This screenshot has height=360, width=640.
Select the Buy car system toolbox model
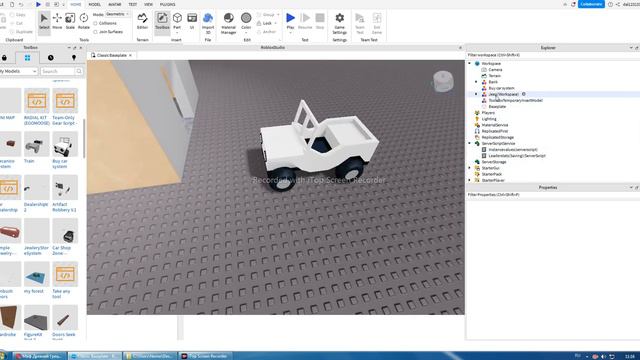(65, 150)
